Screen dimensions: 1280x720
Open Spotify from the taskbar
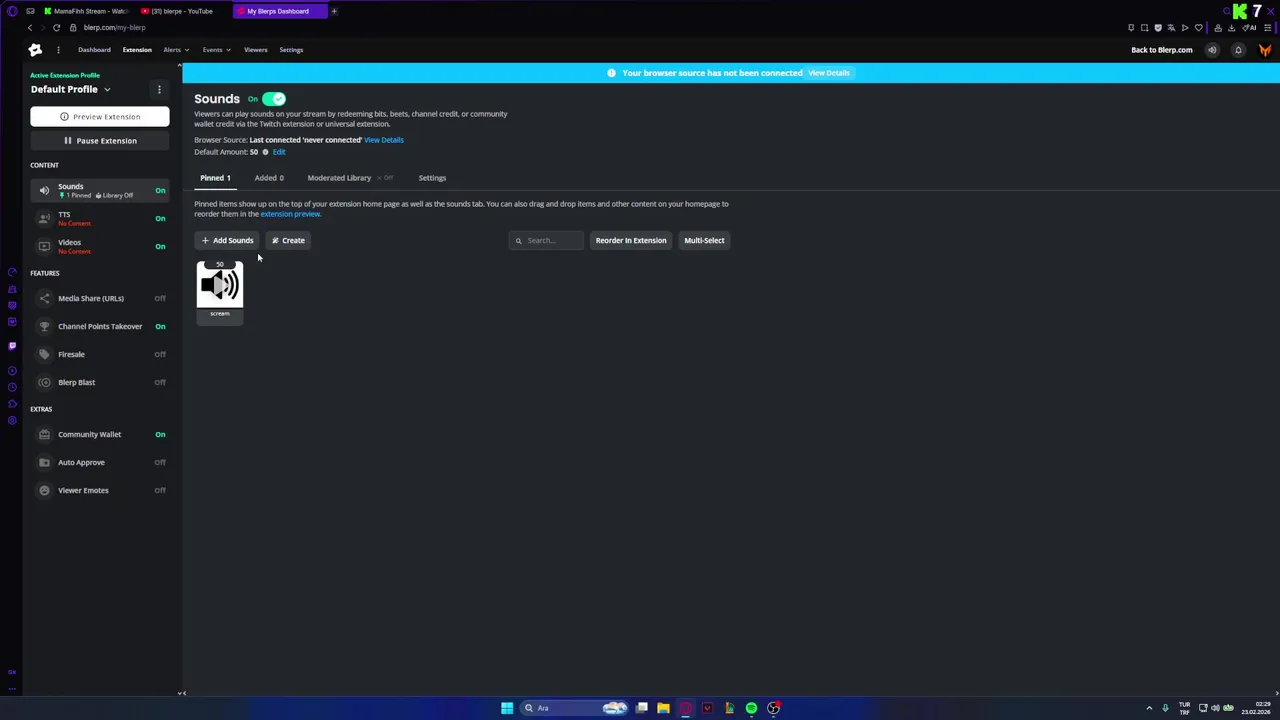point(751,708)
